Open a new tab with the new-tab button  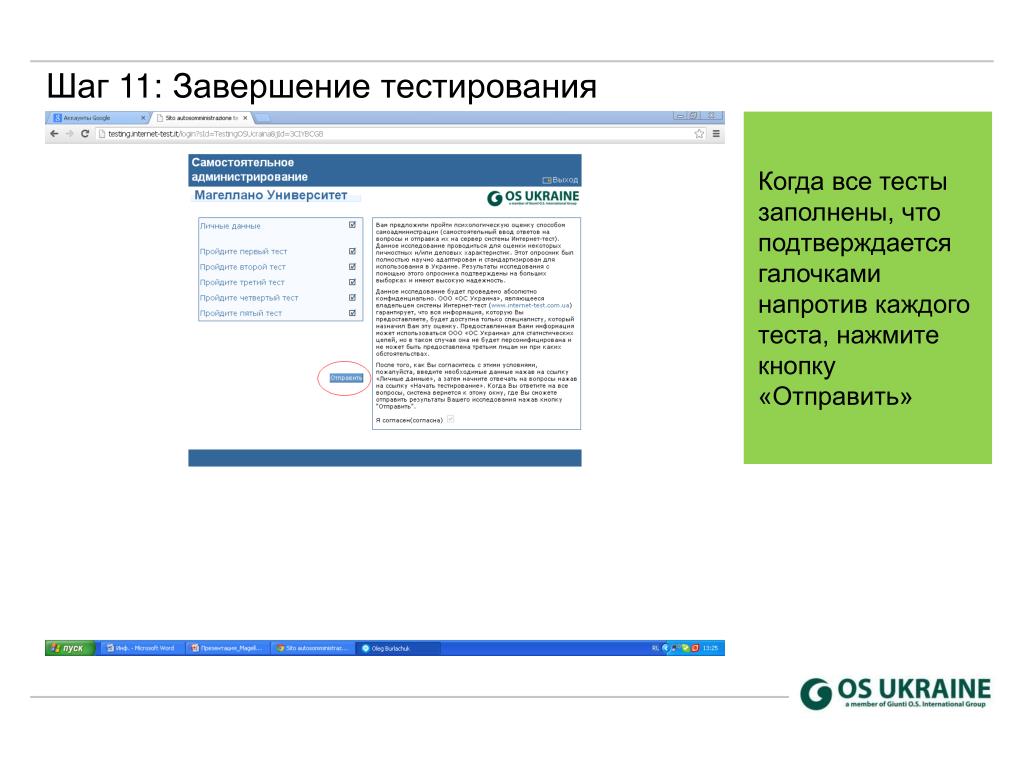point(263,118)
